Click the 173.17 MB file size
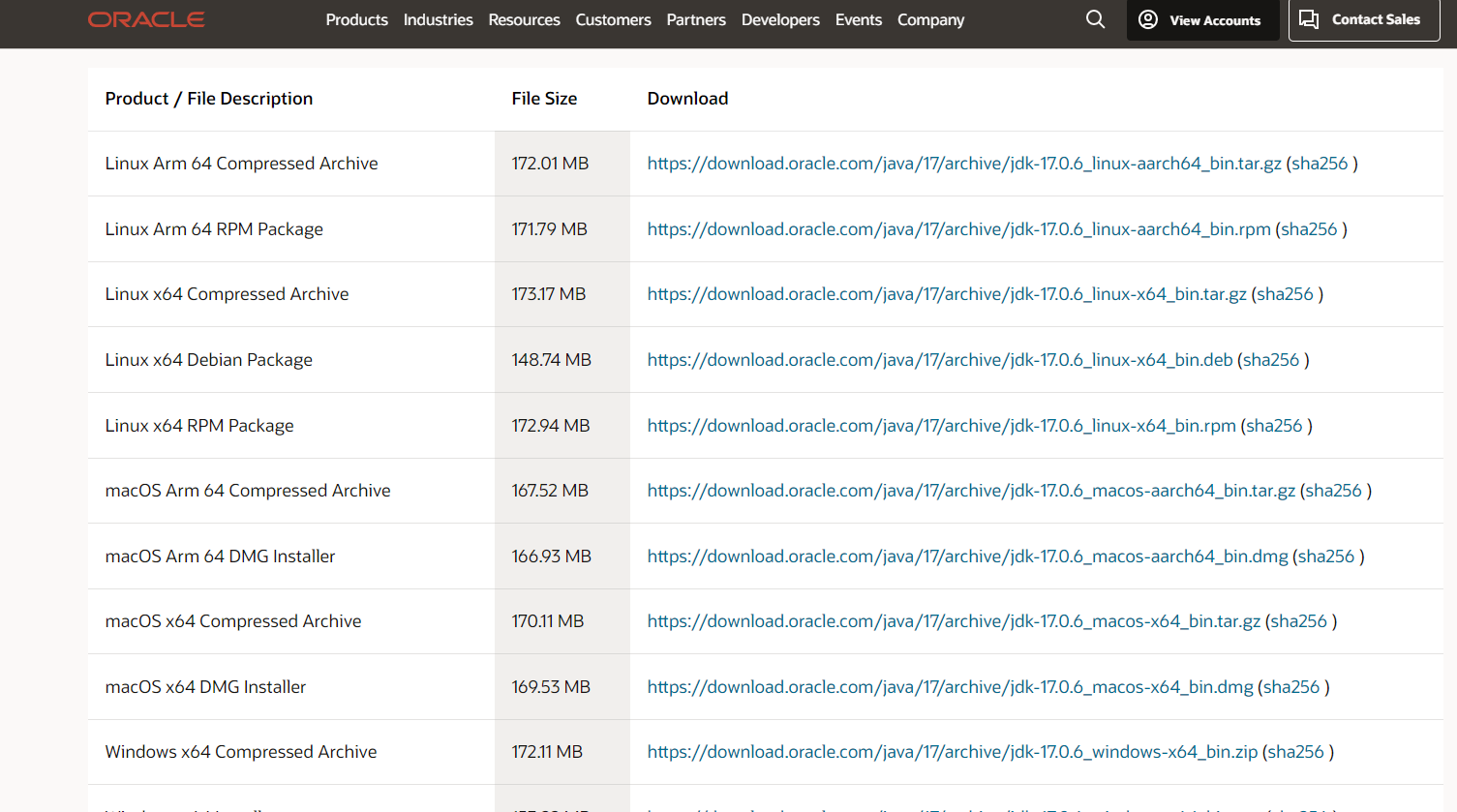The width and height of the screenshot is (1457, 812). coord(549,294)
